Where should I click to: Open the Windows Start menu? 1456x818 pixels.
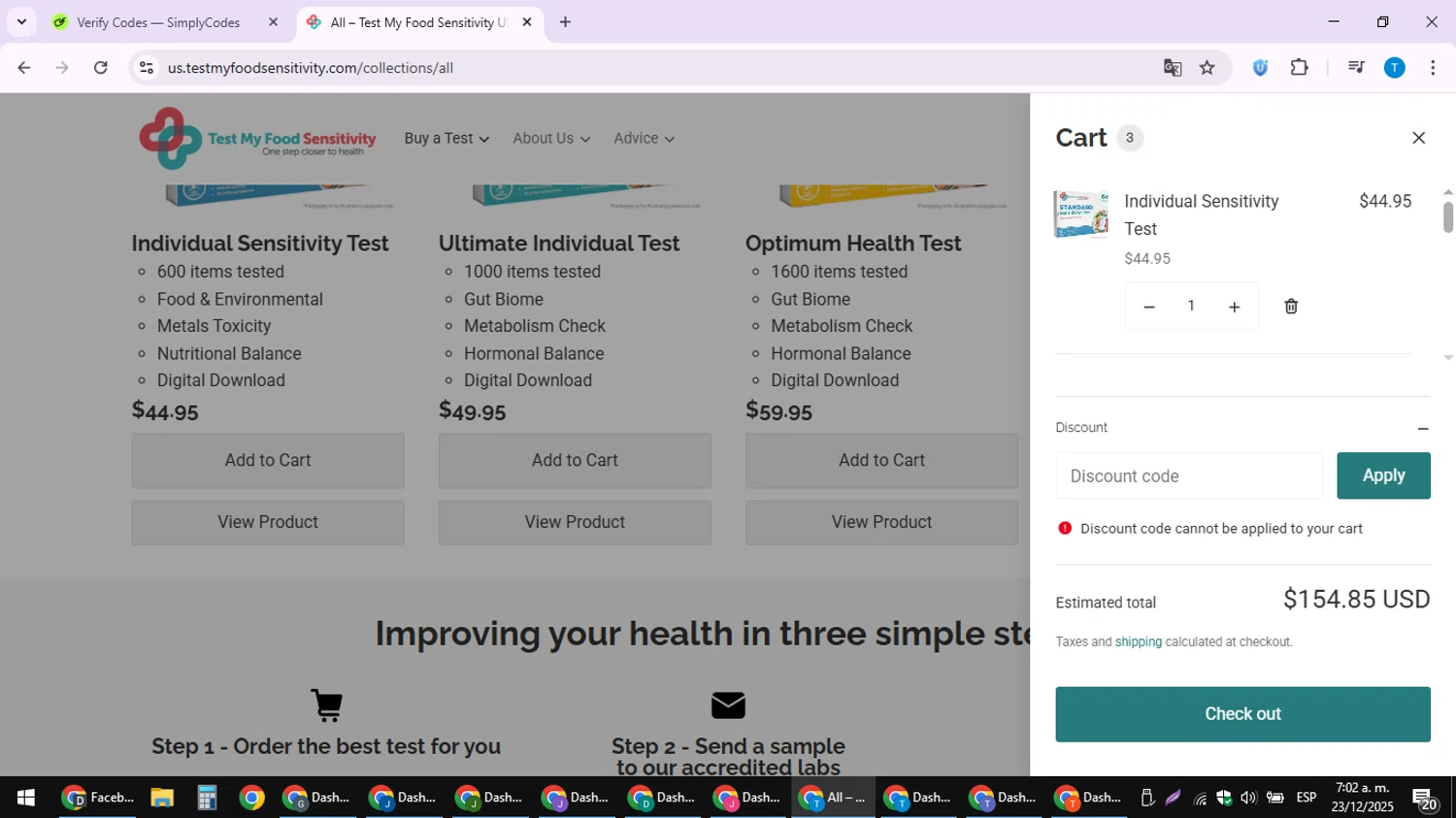26,798
